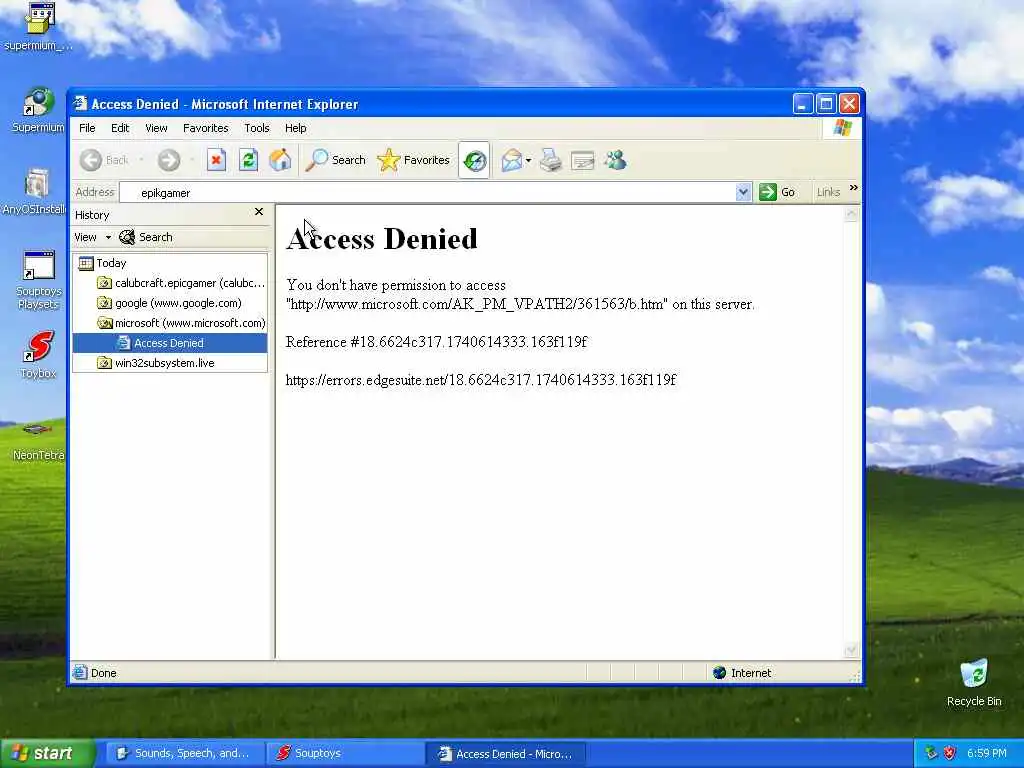Screen dimensions: 1024x768
Task: Switch to Souptoys taskbar button
Action: click(x=344, y=753)
